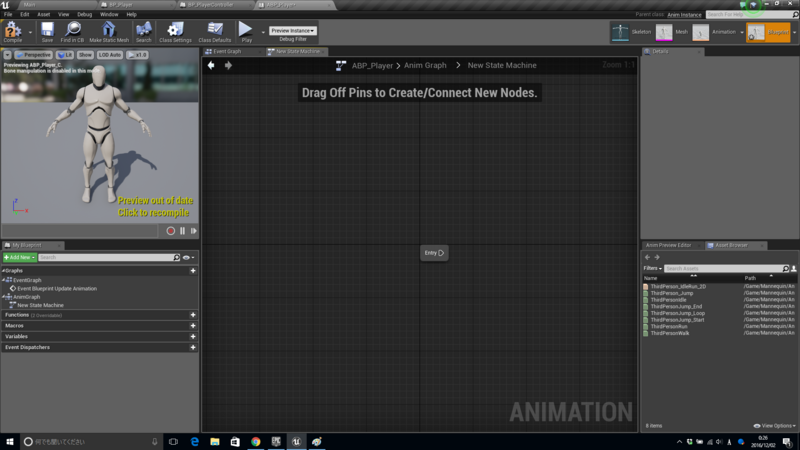Select Event Blueprint Update Animation item
This screenshot has height=450, width=800.
(57, 289)
